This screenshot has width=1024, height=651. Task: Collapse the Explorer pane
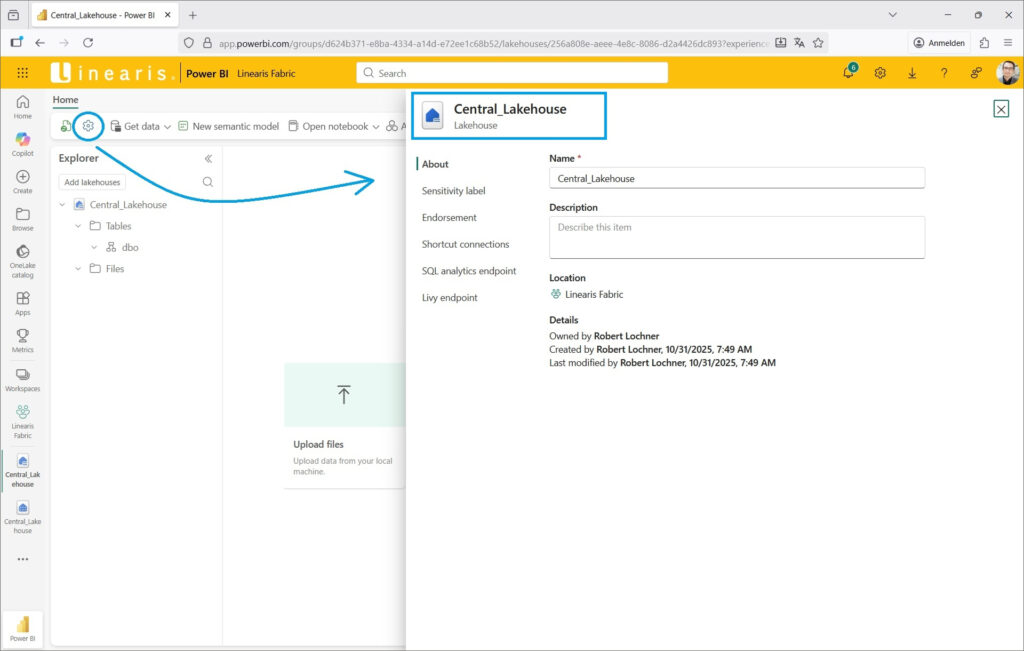[208, 158]
